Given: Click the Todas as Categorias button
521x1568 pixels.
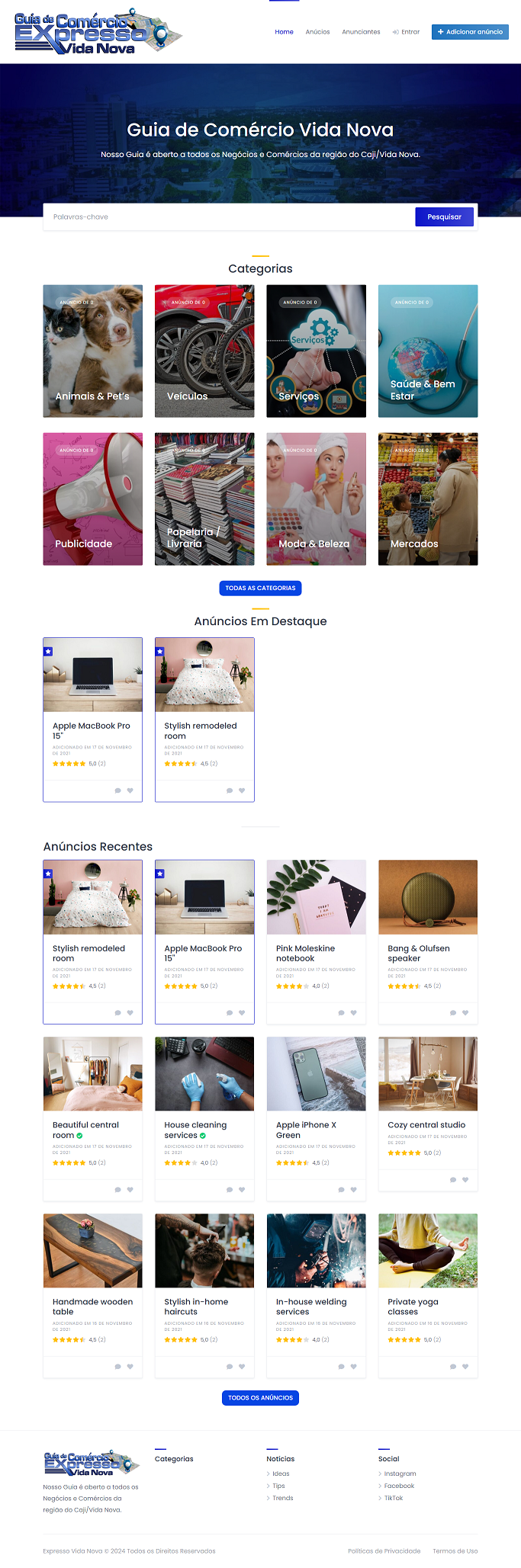Looking at the screenshot, I should pos(260,588).
